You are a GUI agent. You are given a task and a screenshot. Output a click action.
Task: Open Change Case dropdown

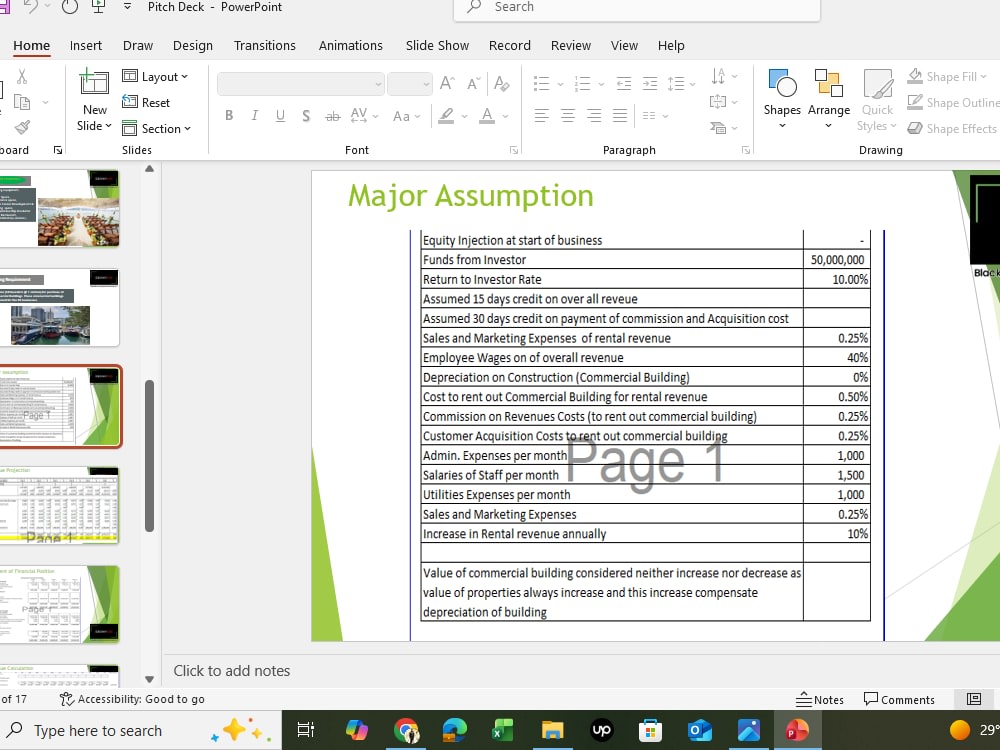(x=406, y=116)
